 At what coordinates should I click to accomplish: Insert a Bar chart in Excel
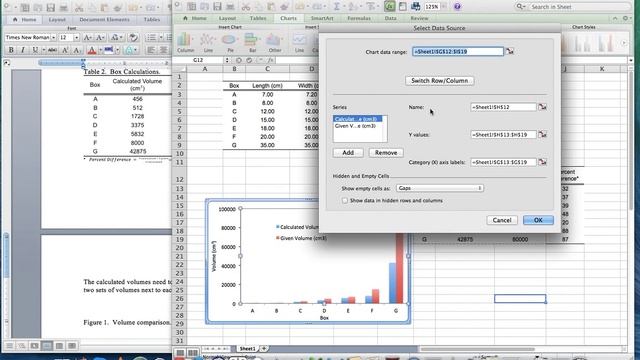coord(252,43)
